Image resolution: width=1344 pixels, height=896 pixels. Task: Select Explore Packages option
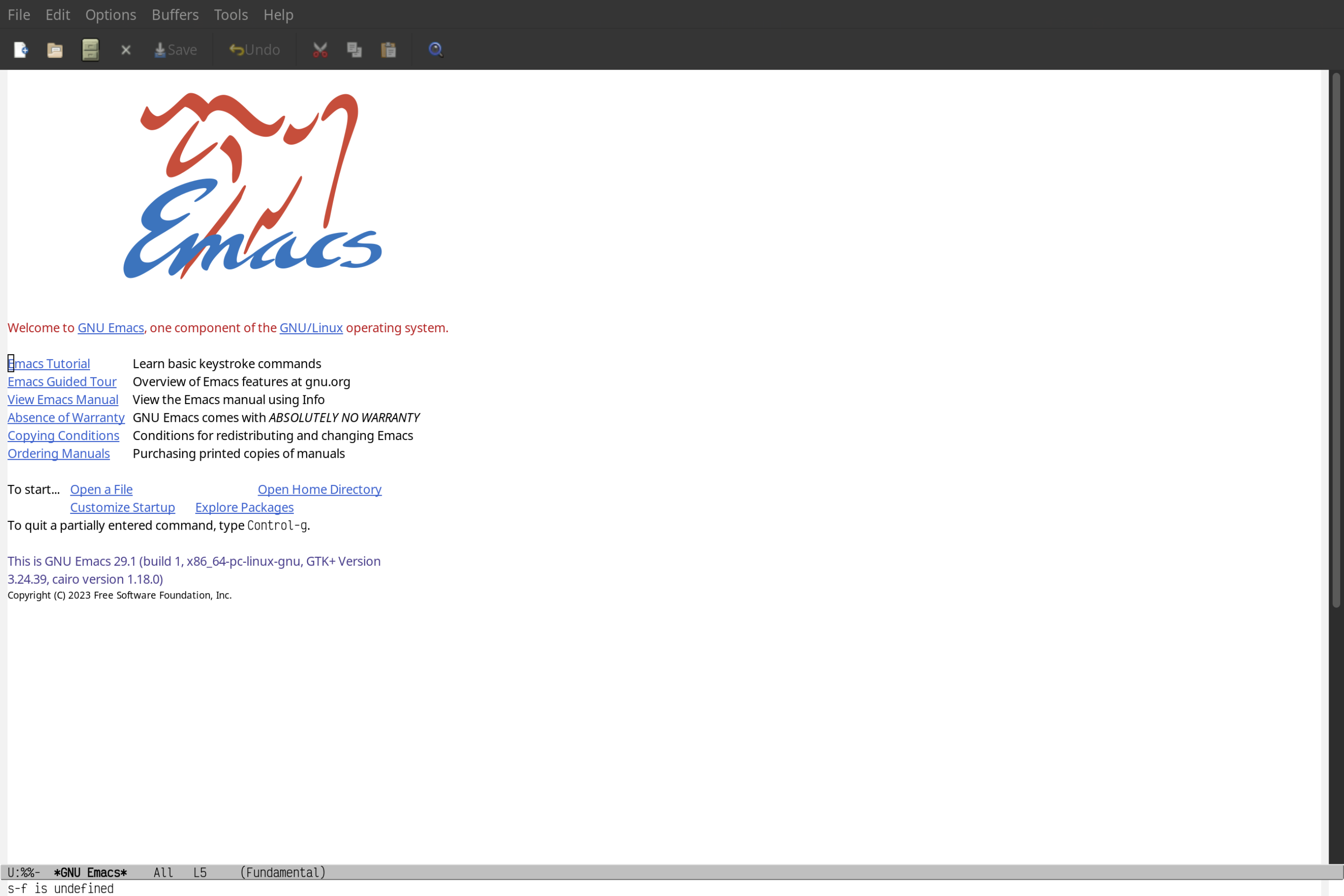pyautogui.click(x=244, y=507)
